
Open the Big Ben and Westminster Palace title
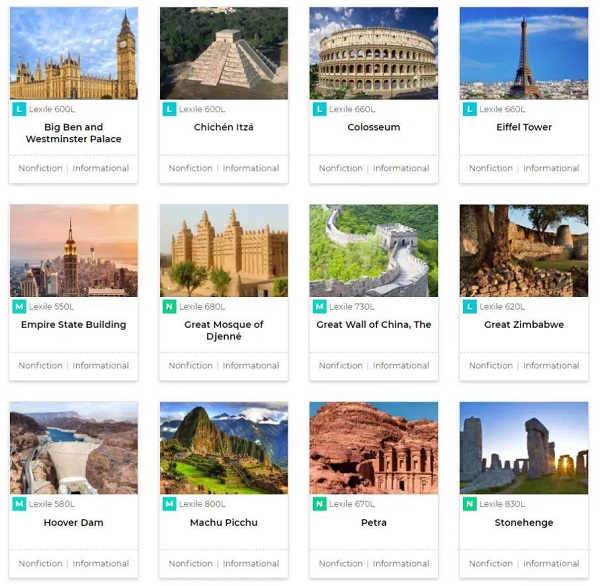[x=73, y=133]
